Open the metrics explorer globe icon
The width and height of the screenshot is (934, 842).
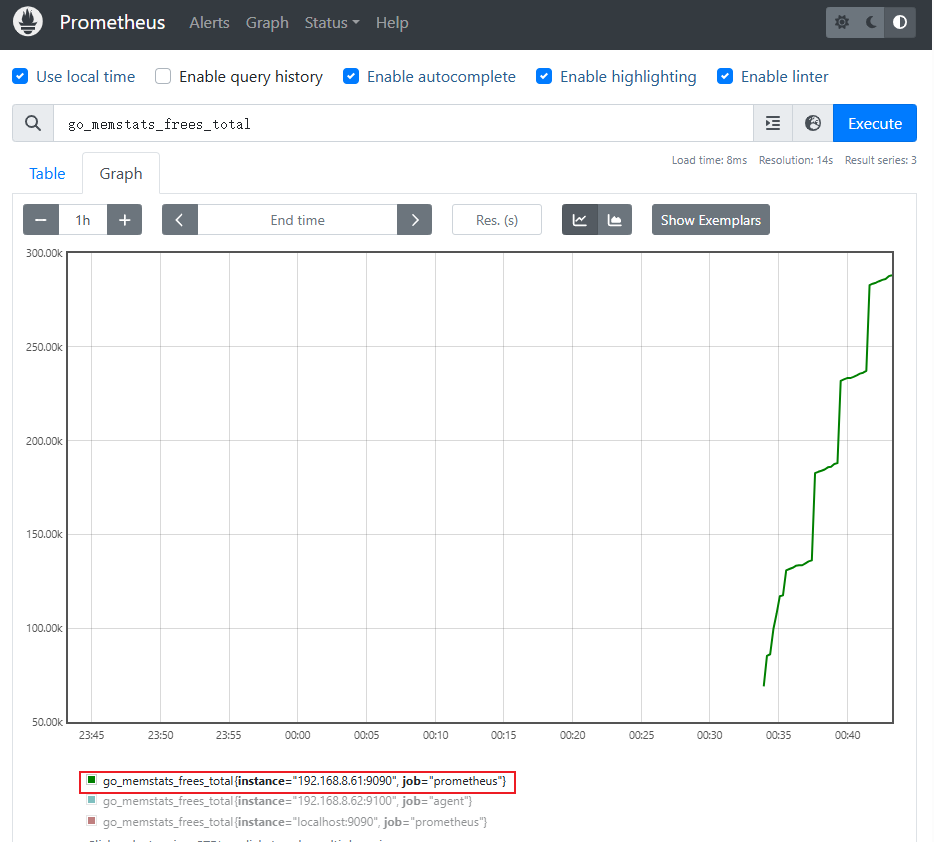813,123
